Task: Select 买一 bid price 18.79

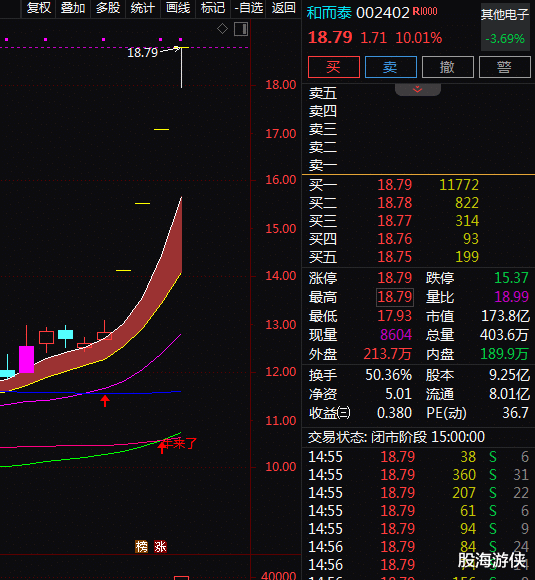Action: click(x=394, y=185)
